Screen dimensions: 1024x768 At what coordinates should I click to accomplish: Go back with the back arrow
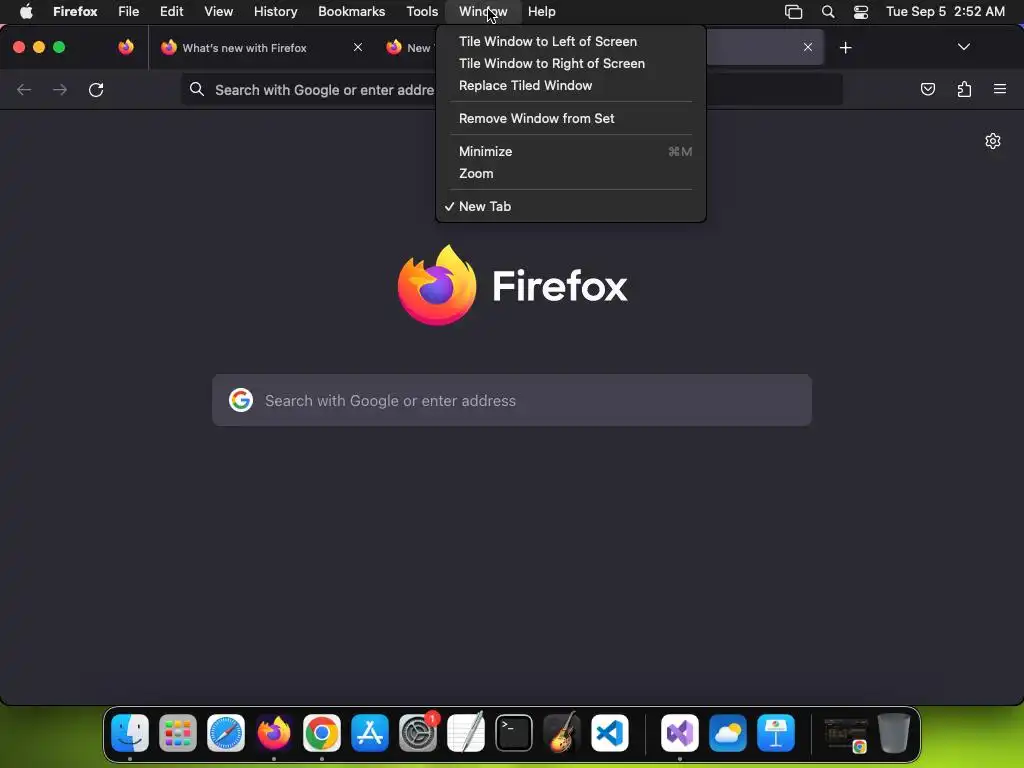pyautogui.click(x=24, y=89)
